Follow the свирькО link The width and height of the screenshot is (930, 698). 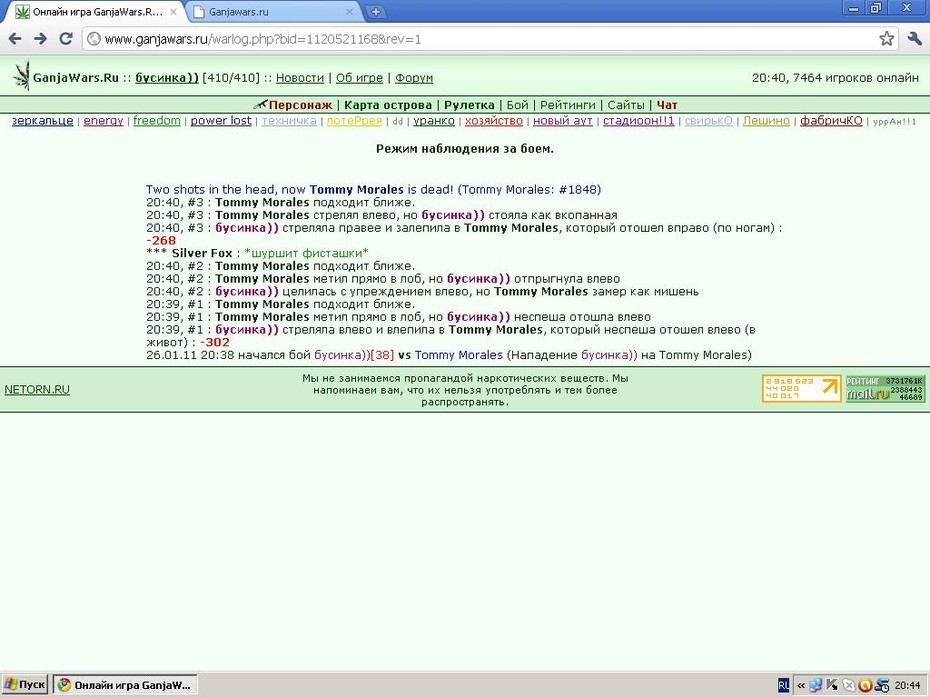tap(708, 120)
